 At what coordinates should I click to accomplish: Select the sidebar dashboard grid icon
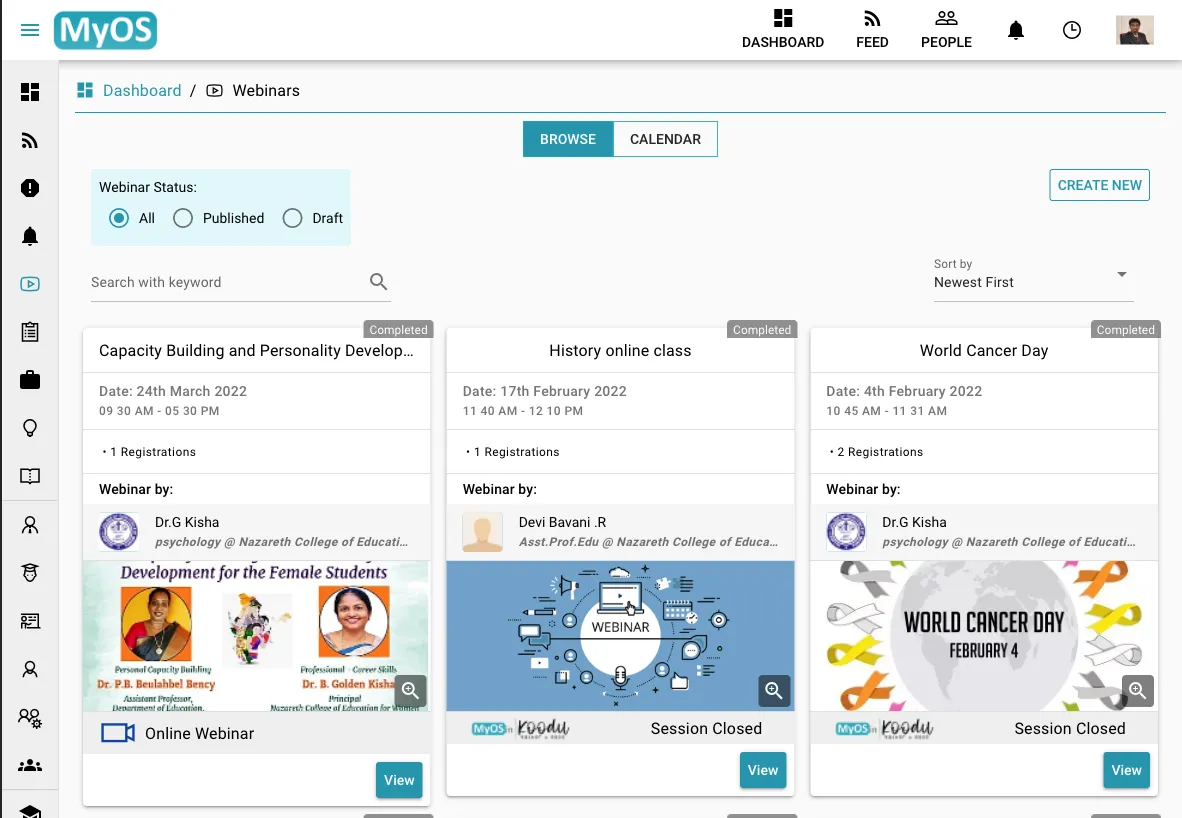point(30,92)
